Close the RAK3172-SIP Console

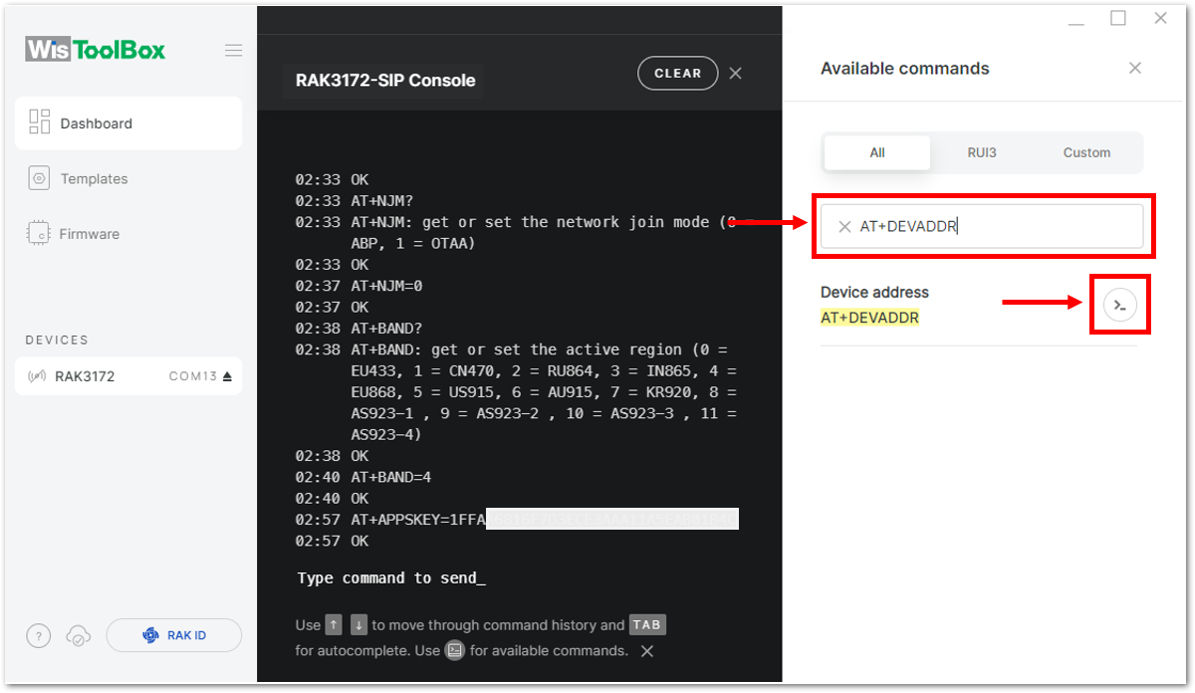pyautogui.click(x=735, y=73)
